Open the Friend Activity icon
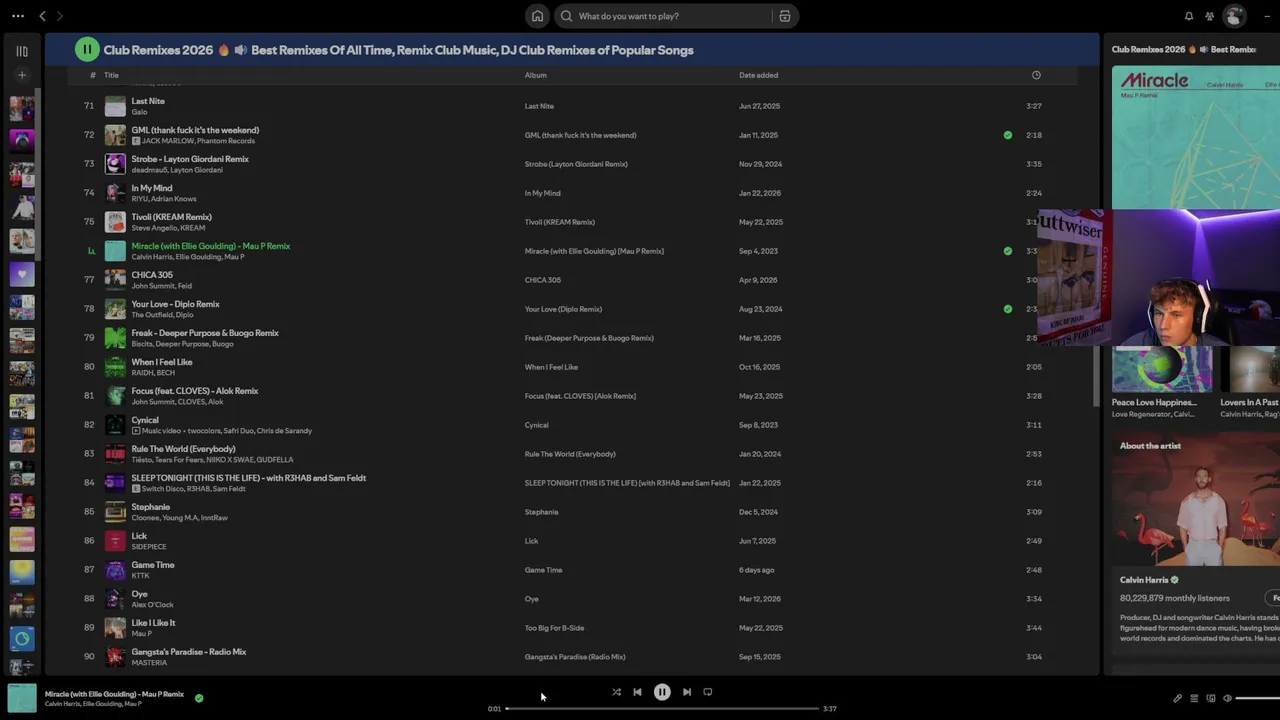Screen dimensions: 1280x720 tap(1210, 16)
